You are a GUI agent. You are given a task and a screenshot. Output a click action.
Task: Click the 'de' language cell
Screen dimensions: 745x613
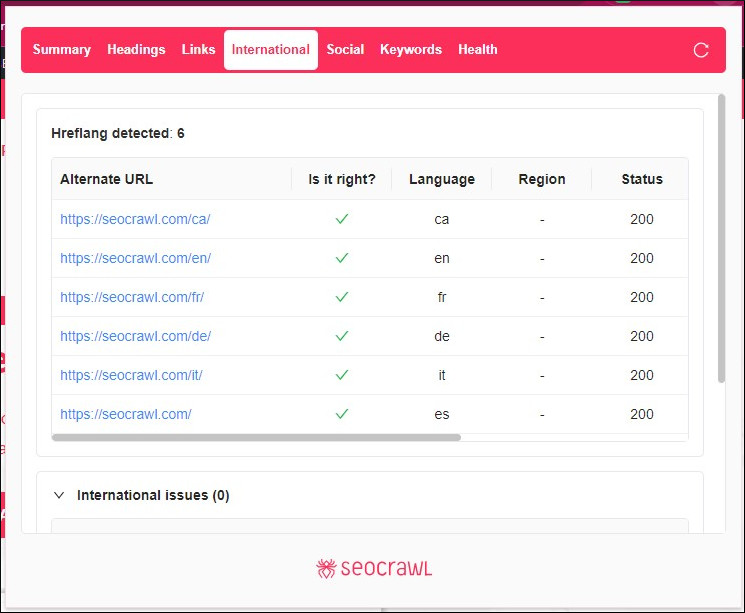(442, 336)
